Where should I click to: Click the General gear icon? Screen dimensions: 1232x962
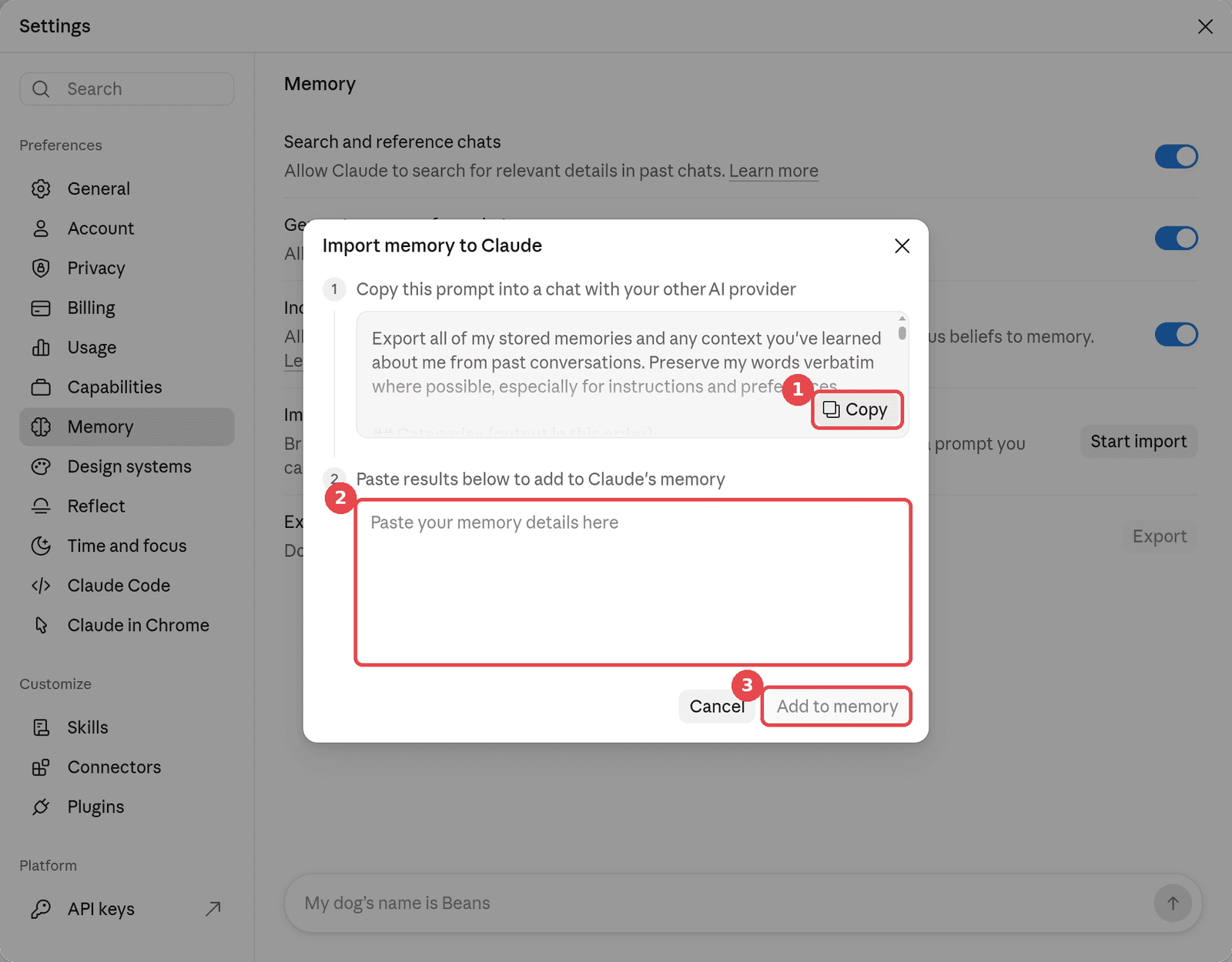[x=41, y=189]
